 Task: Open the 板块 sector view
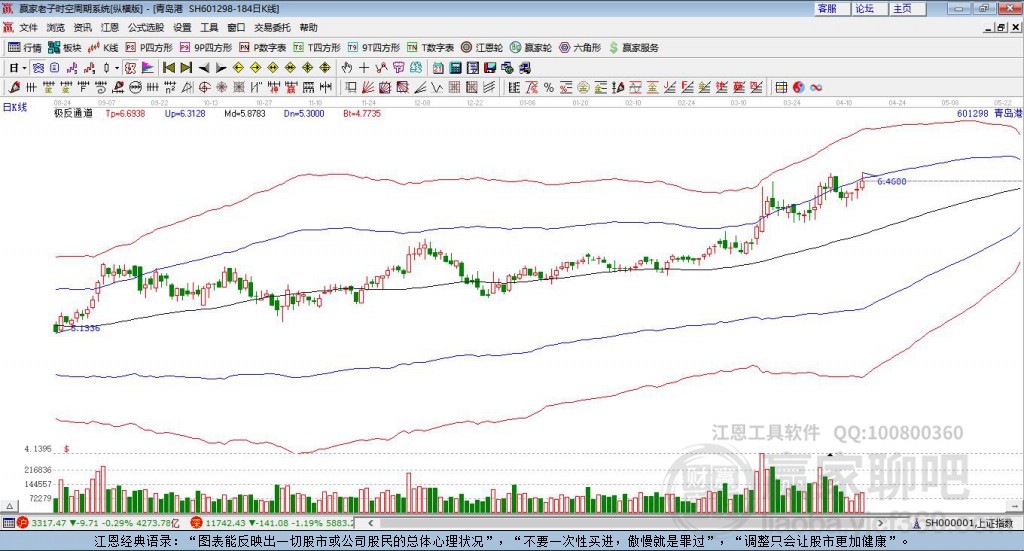pos(65,48)
